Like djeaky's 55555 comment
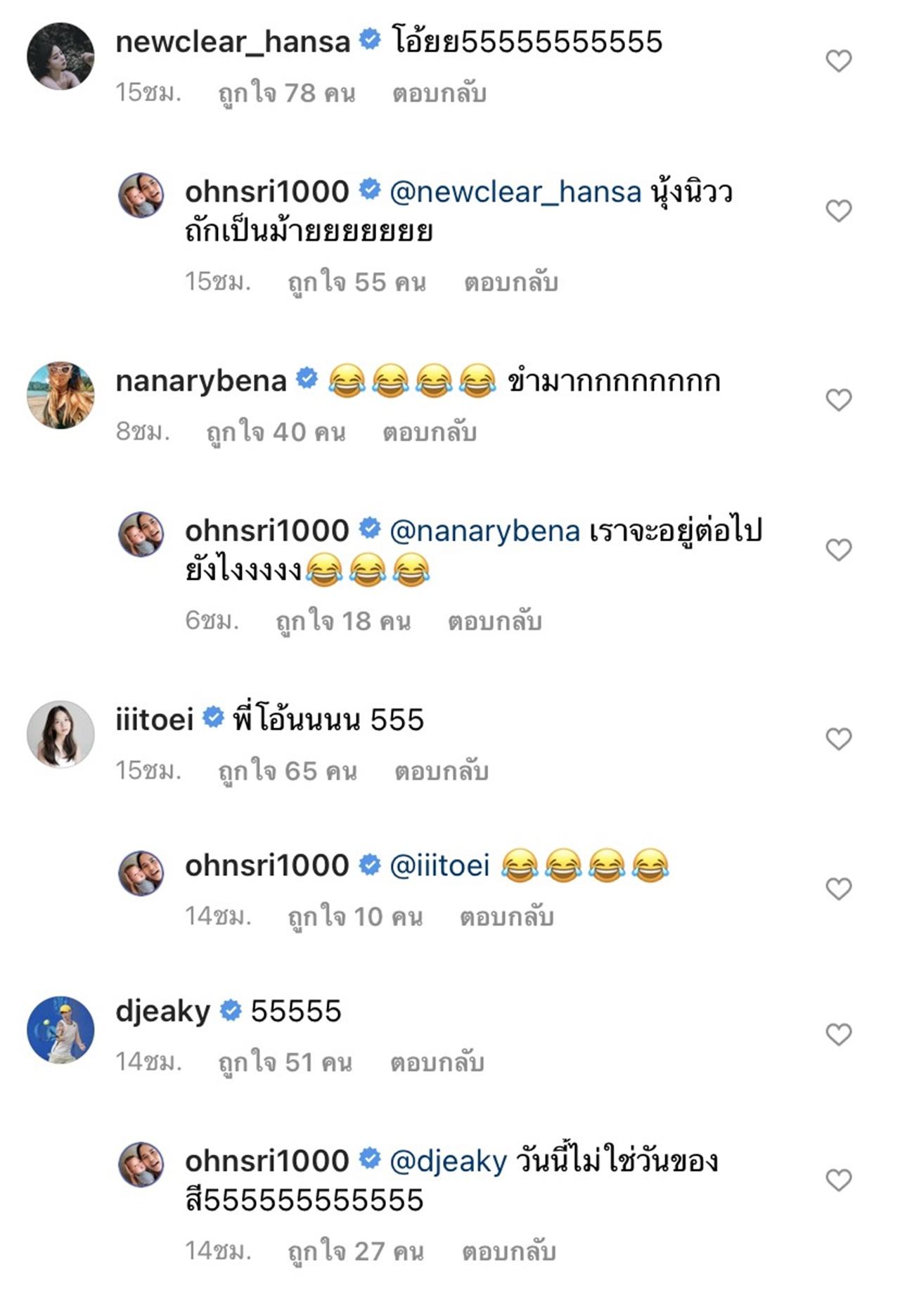 click(838, 1034)
